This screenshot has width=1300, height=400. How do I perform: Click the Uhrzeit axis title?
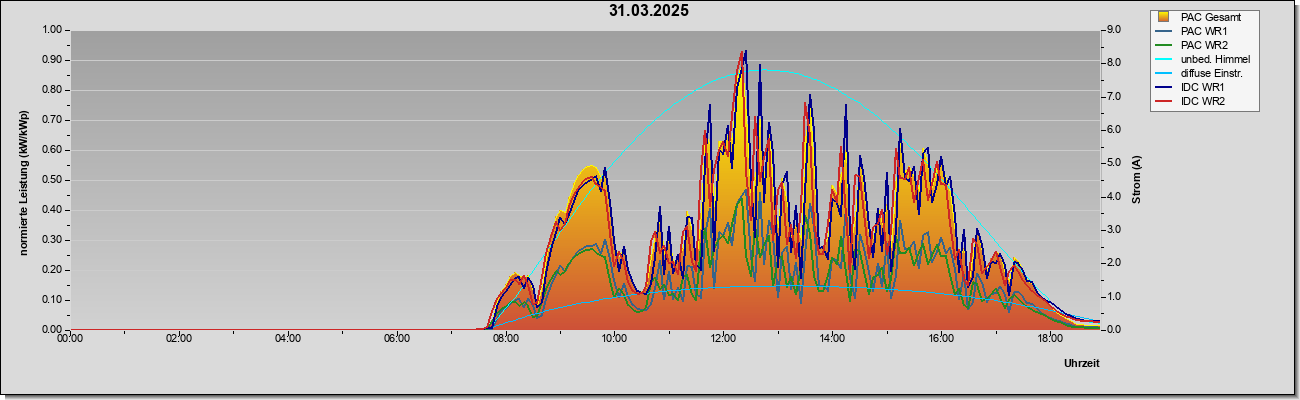tap(1082, 363)
